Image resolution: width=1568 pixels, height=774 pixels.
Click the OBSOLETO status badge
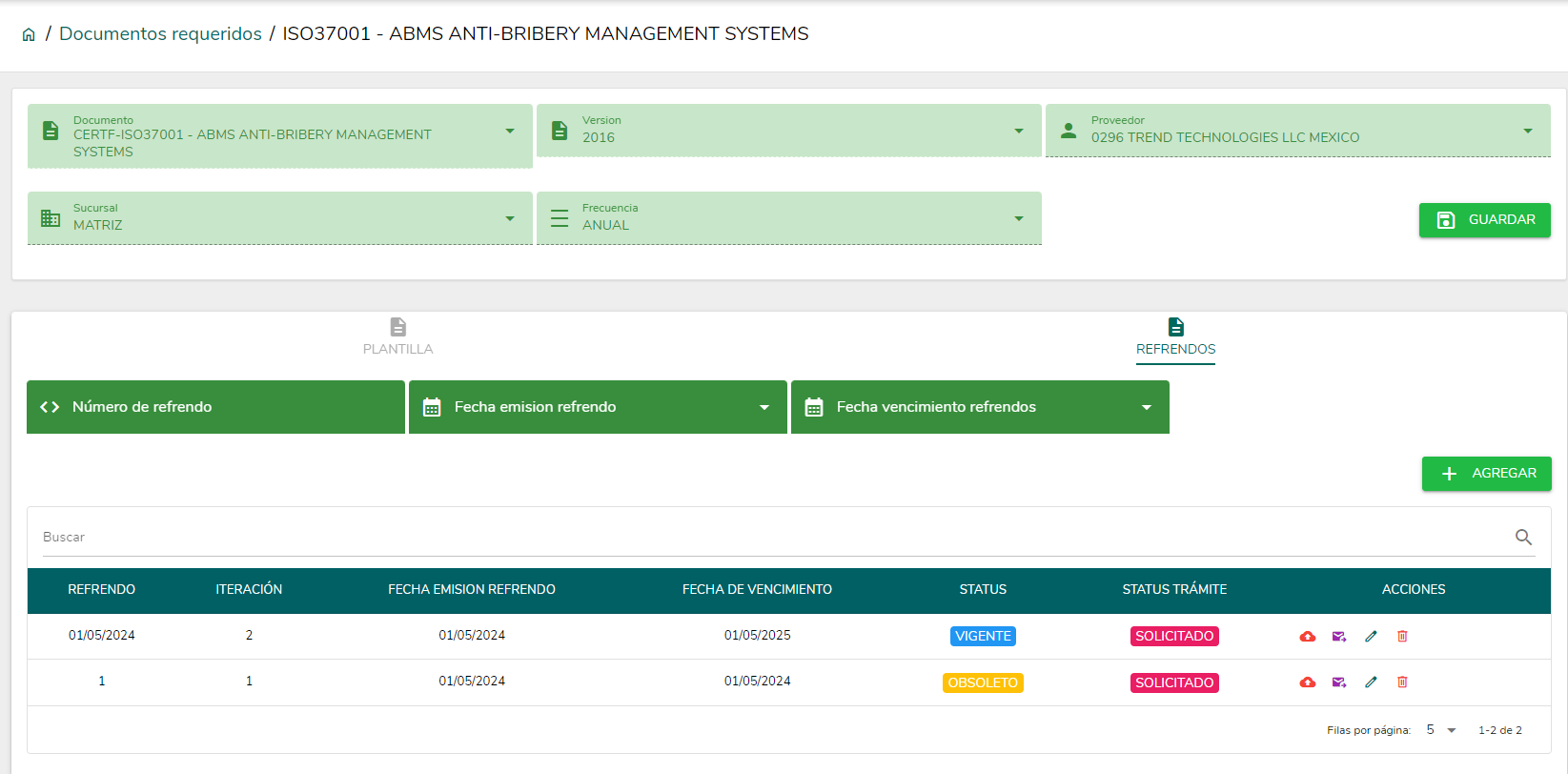point(983,682)
